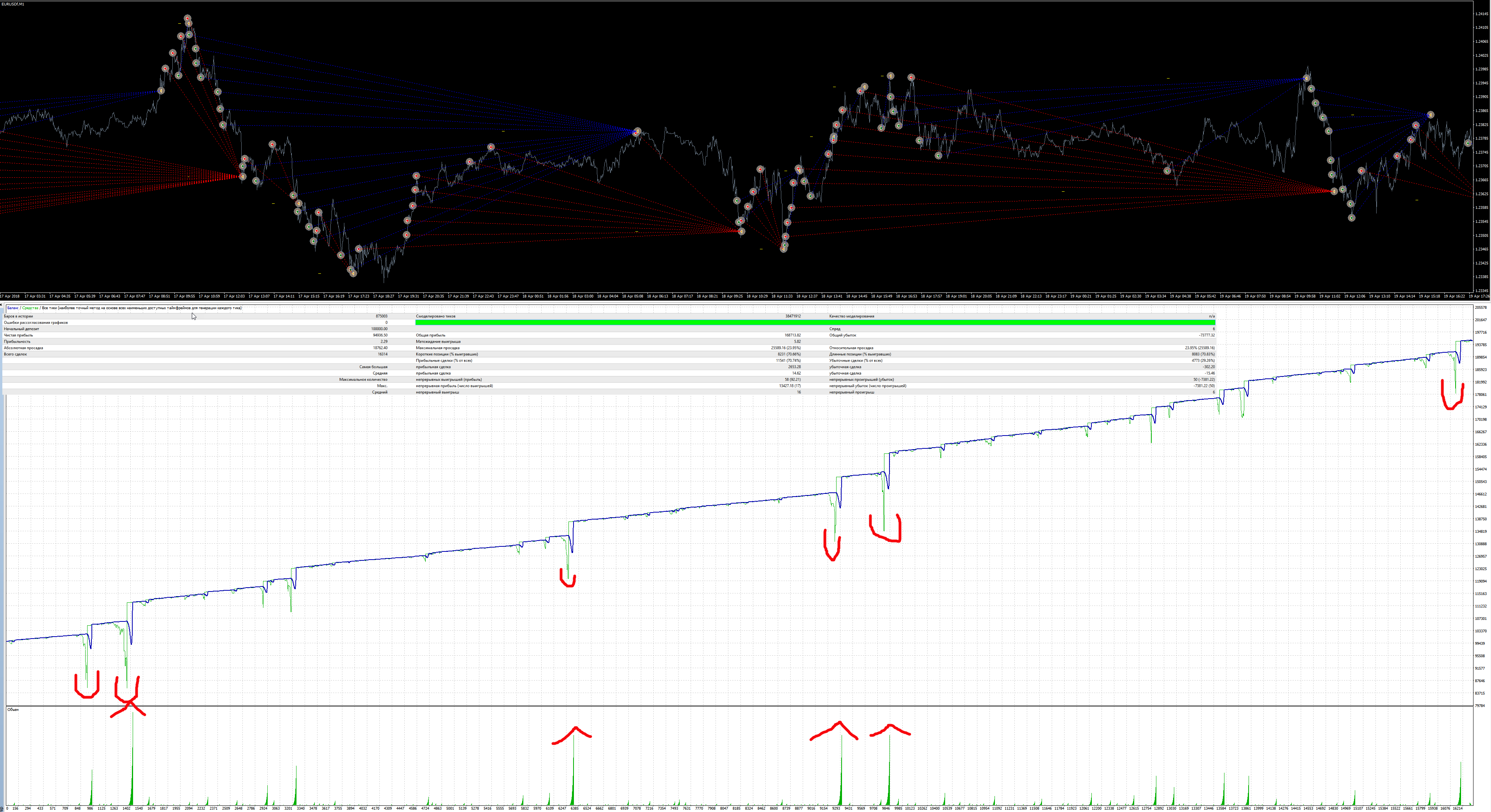Select the 'Максимальное количество' row label
Screen dimensions: 1491x812
point(363,380)
